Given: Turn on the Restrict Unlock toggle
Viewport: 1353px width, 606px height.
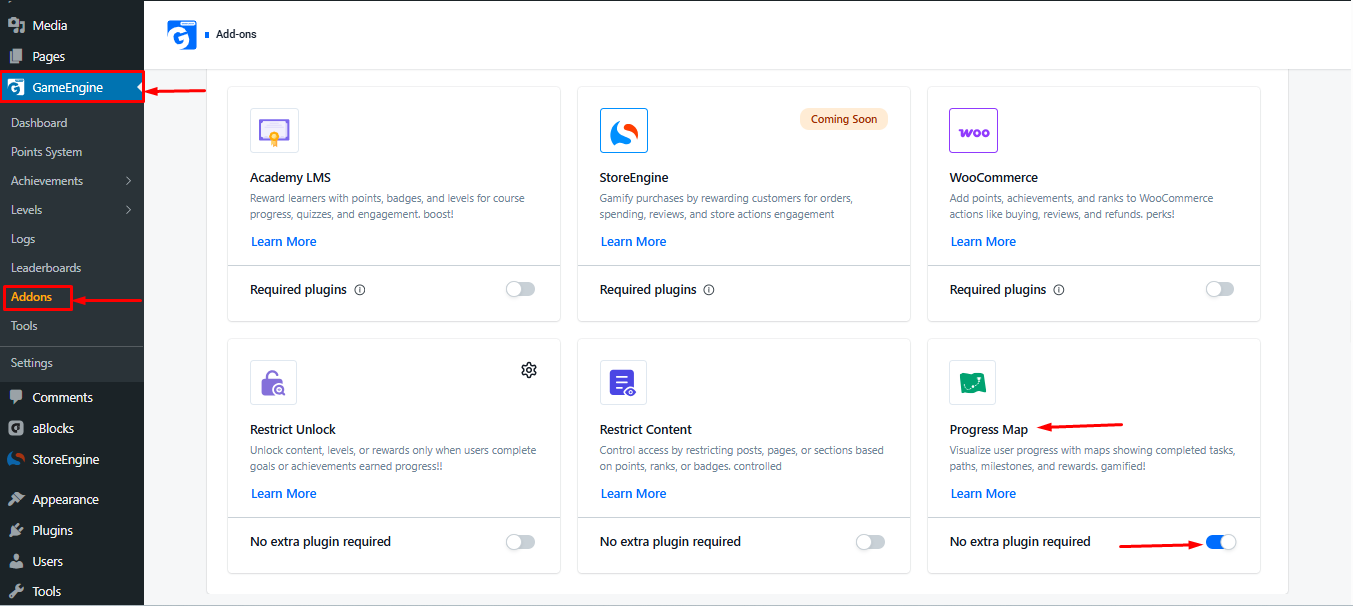Looking at the screenshot, I should pos(520,542).
